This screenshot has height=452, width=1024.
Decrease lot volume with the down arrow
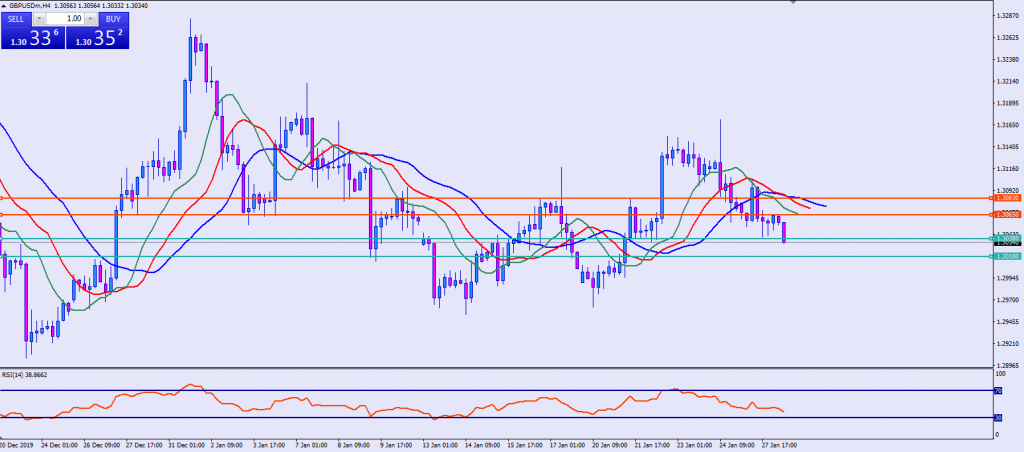click(x=39, y=18)
